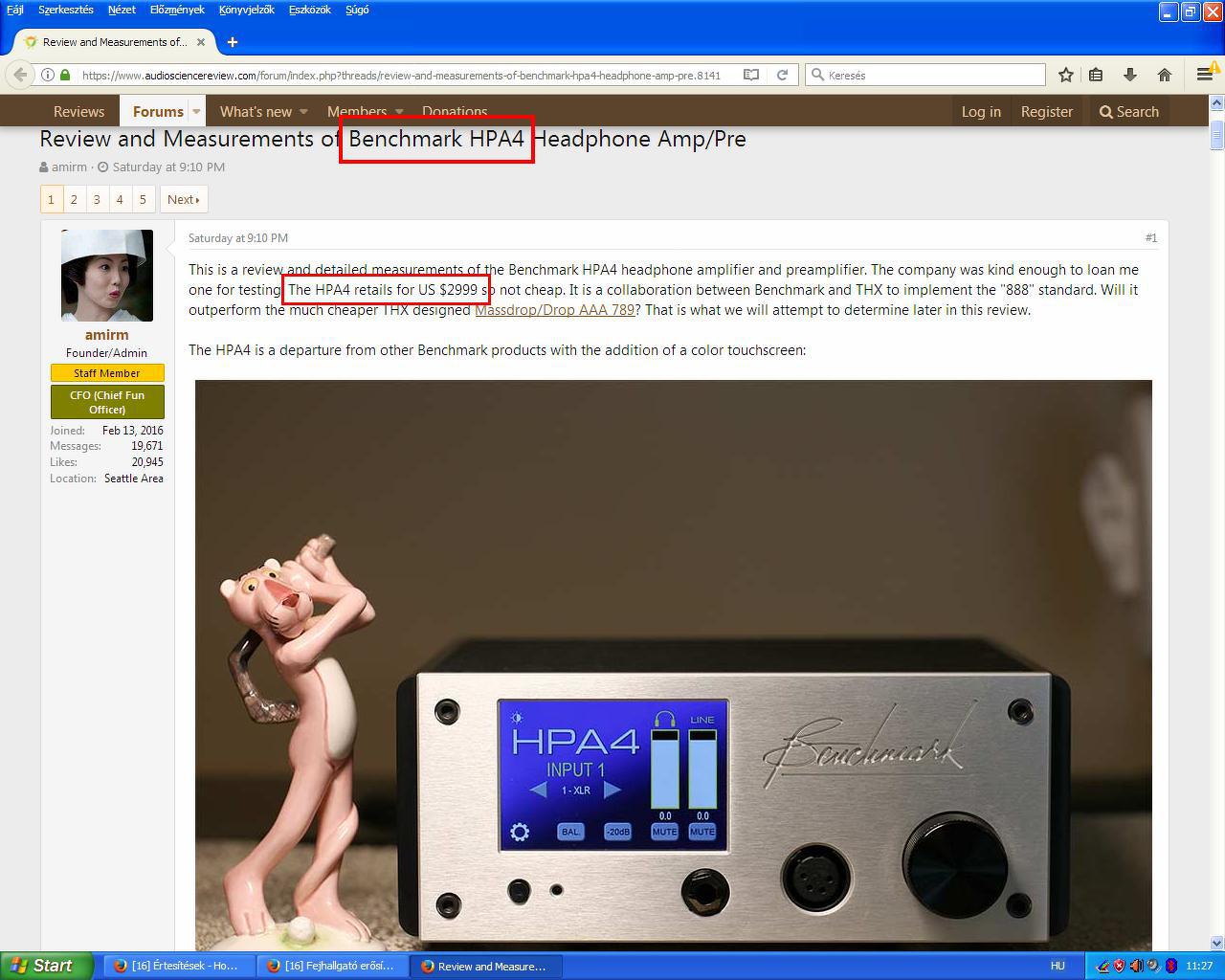Image resolution: width=1225 pixels, height=980 pixels.
Task: Expand the Members dropdown arrow
Action: (x=399, y=111)
